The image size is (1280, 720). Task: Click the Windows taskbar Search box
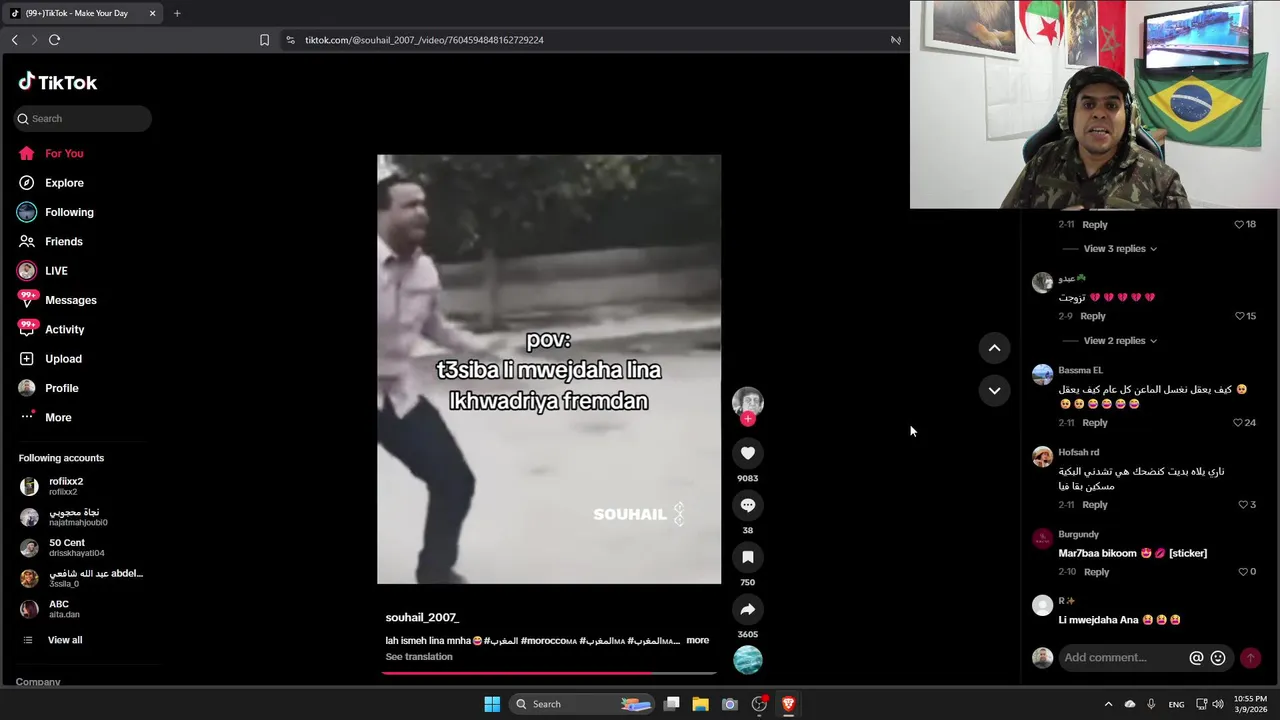coord(582,704)
